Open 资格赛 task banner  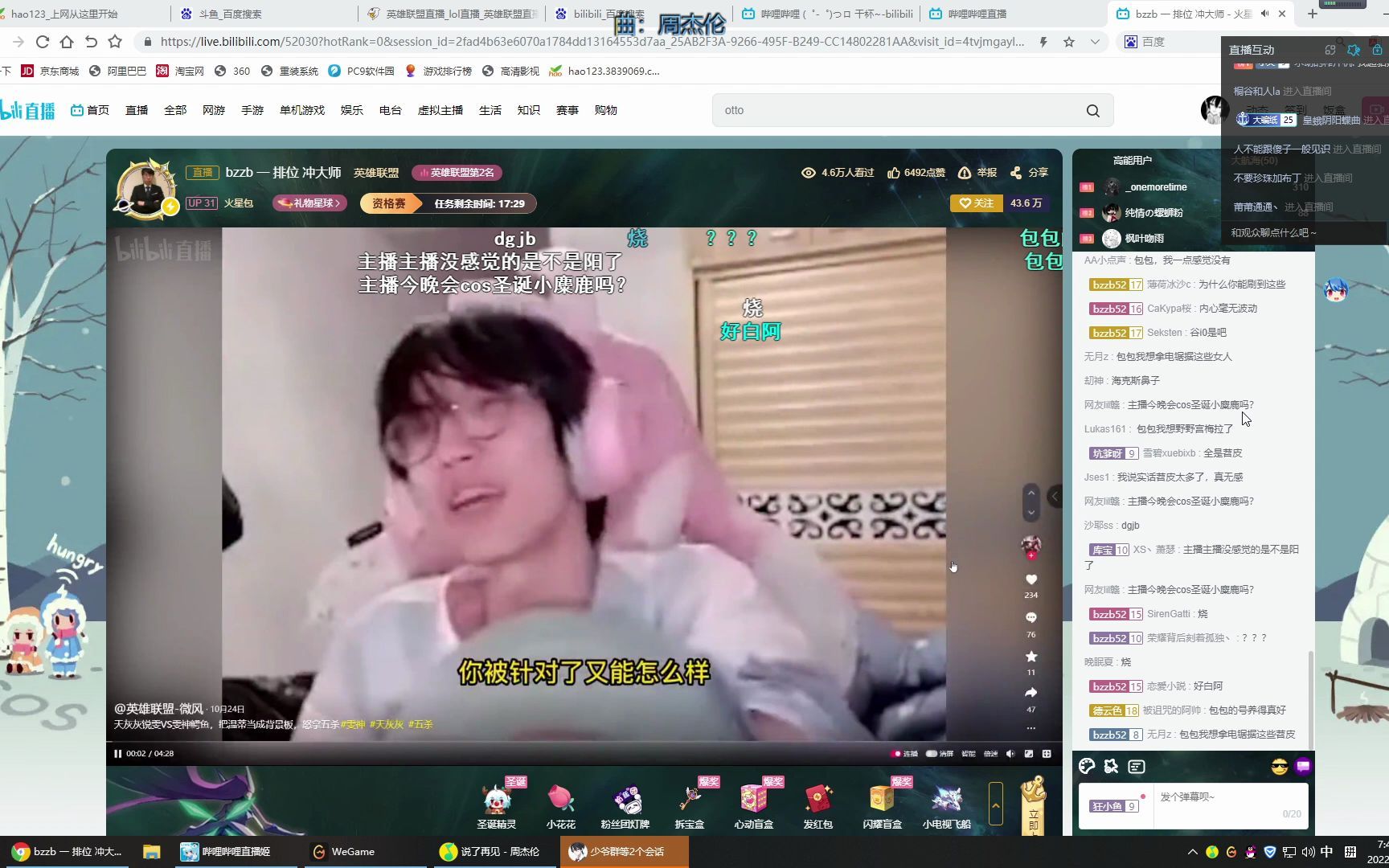coord(448,203)
